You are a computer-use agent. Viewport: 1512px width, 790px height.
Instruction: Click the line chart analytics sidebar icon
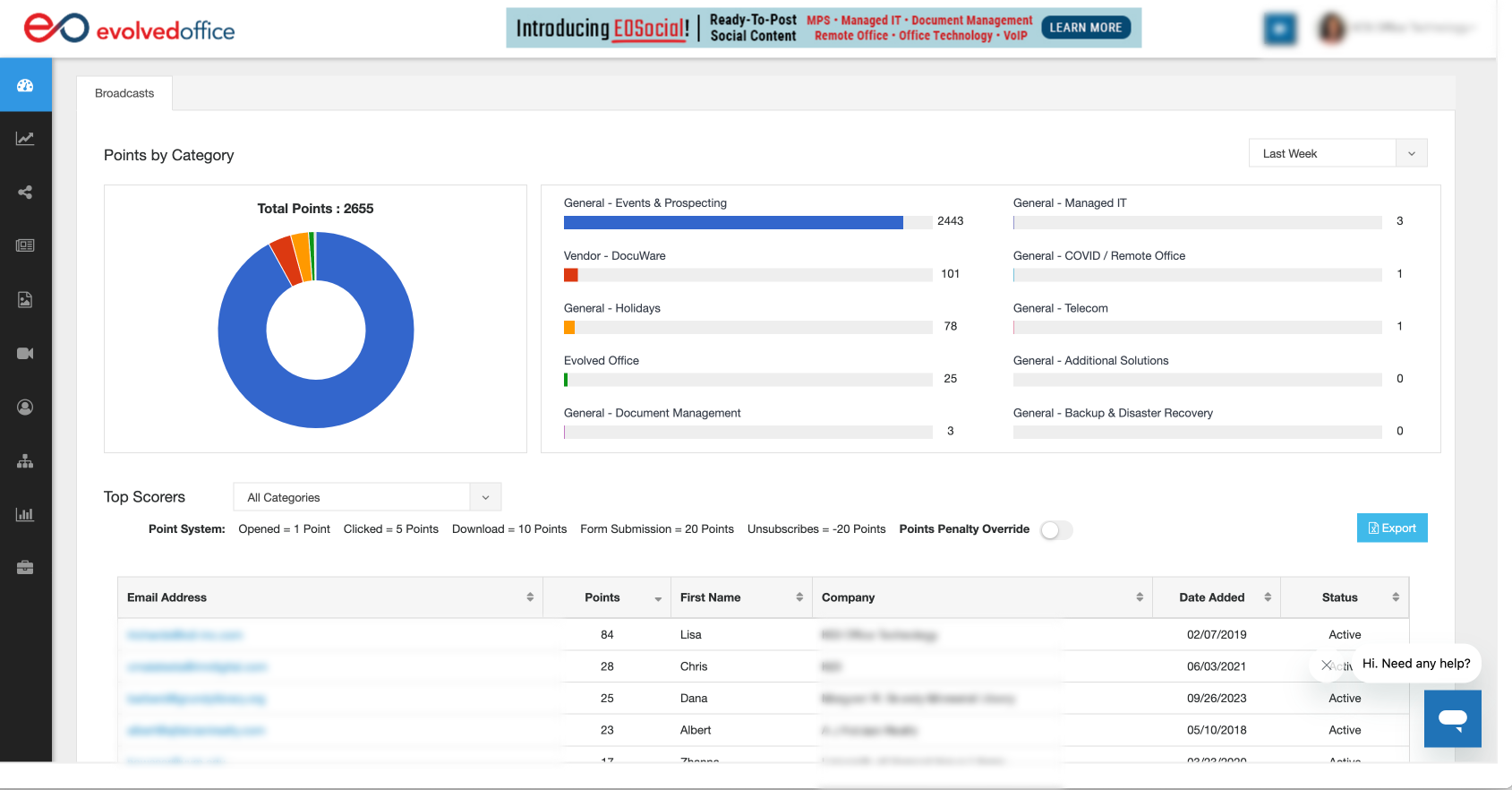point(25,139)
